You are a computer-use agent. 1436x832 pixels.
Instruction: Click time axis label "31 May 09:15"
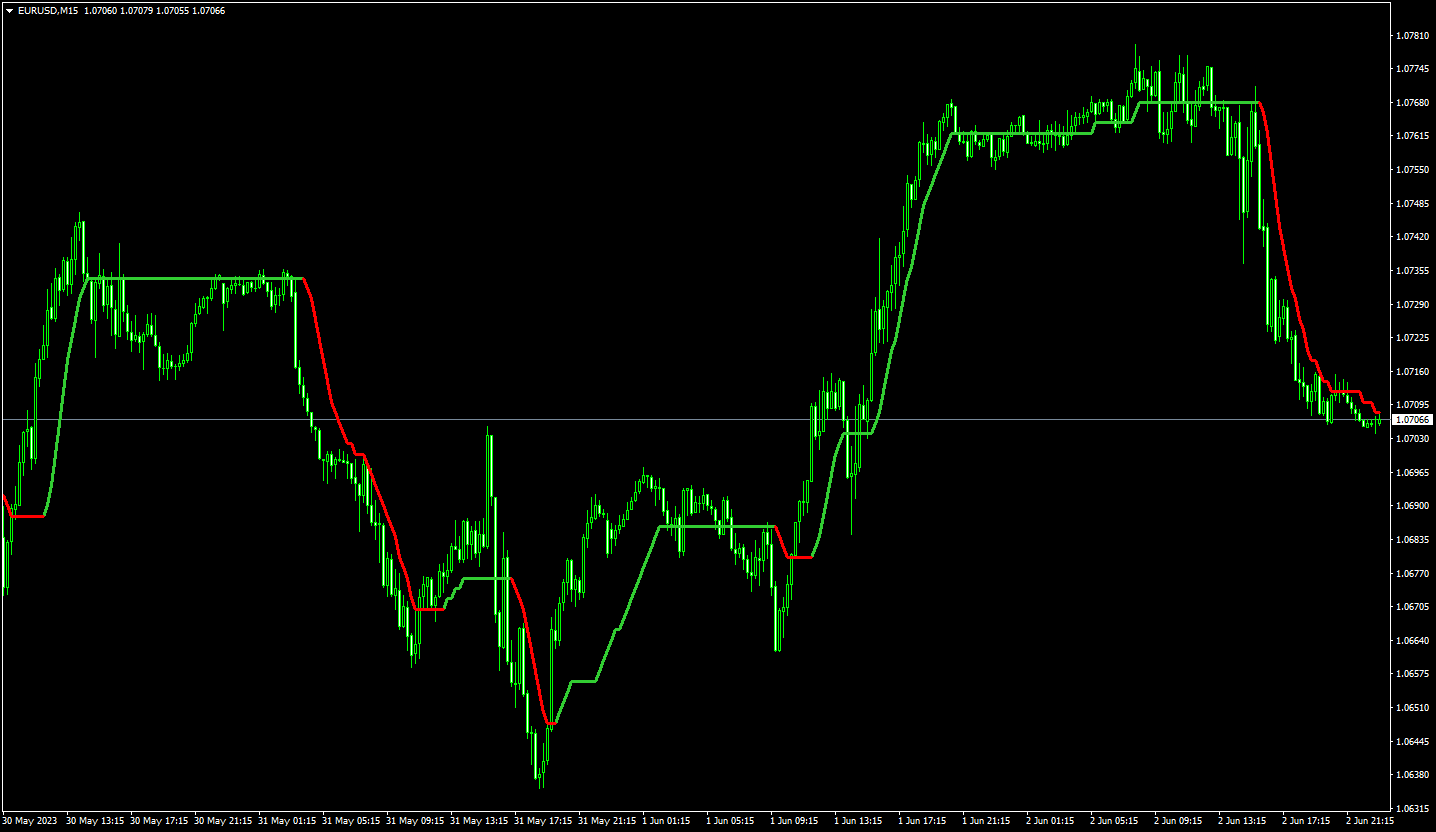[x=415, y=821]
